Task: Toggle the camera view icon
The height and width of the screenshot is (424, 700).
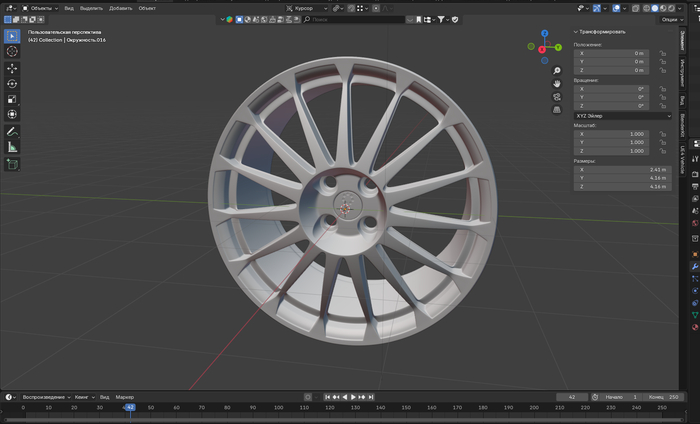Action: coord(557,97)
